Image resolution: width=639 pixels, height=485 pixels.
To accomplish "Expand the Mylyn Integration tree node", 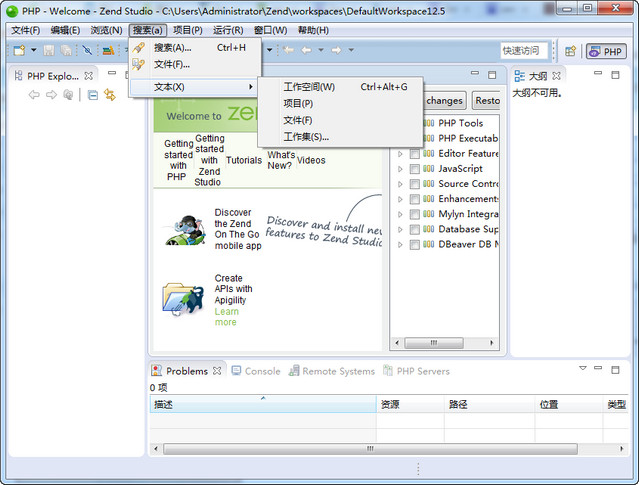I will pyautogui.click(x=400, y=214).
